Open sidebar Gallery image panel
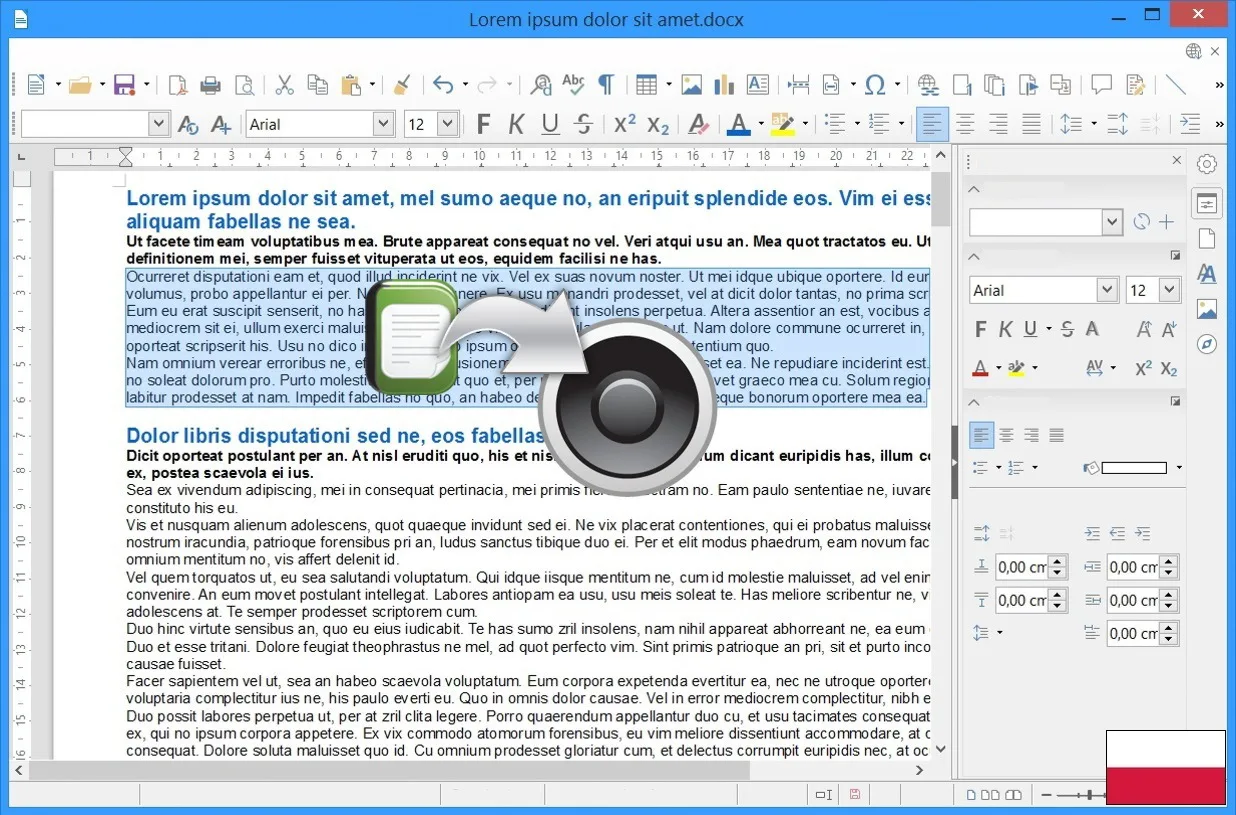Viewport: 1236px width, 815px height. coord(1207,309)
